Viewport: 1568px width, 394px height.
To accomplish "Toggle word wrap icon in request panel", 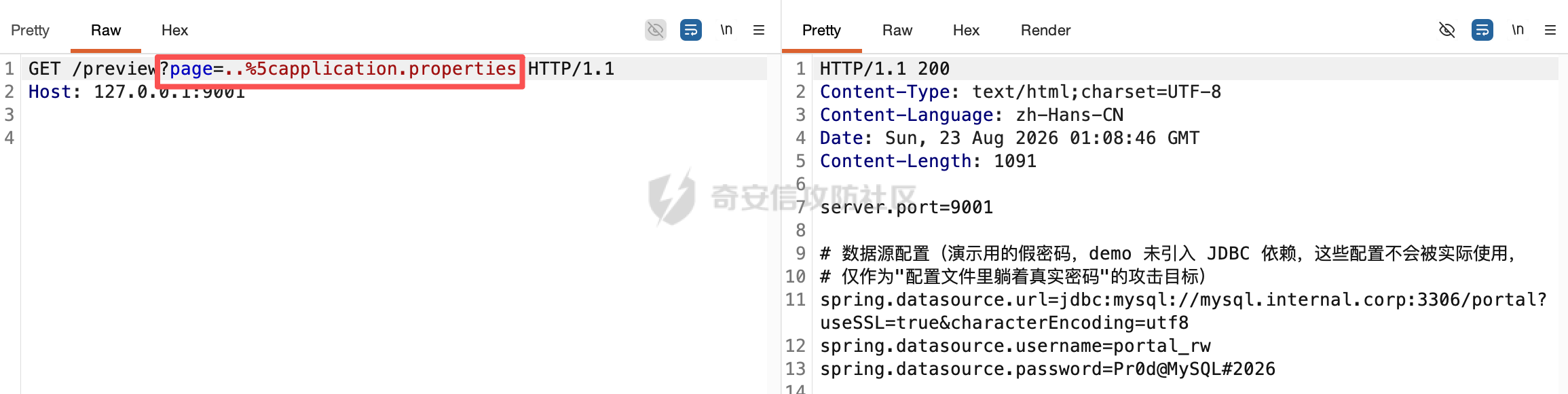I will point(691,30).
